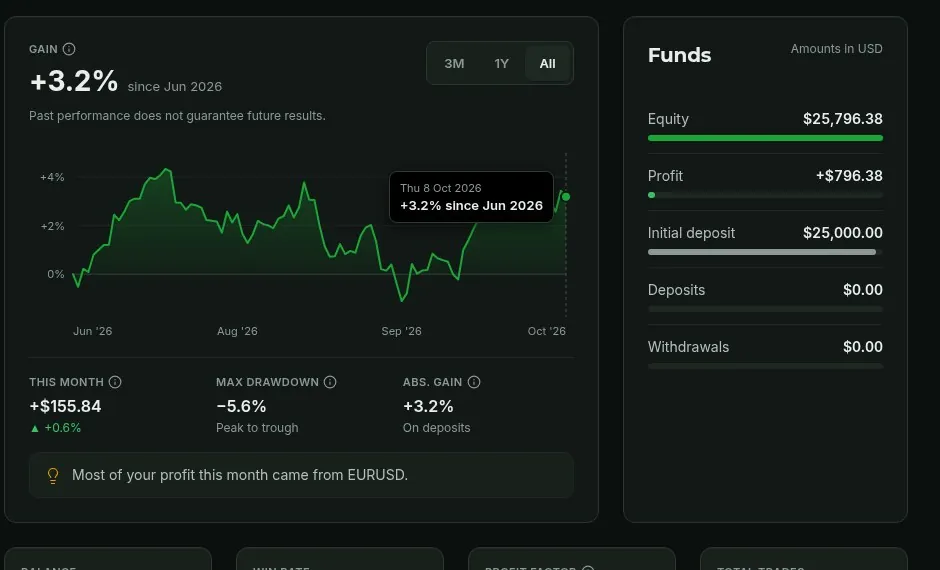Click the past performance disclaimer text

pos(177,116)
